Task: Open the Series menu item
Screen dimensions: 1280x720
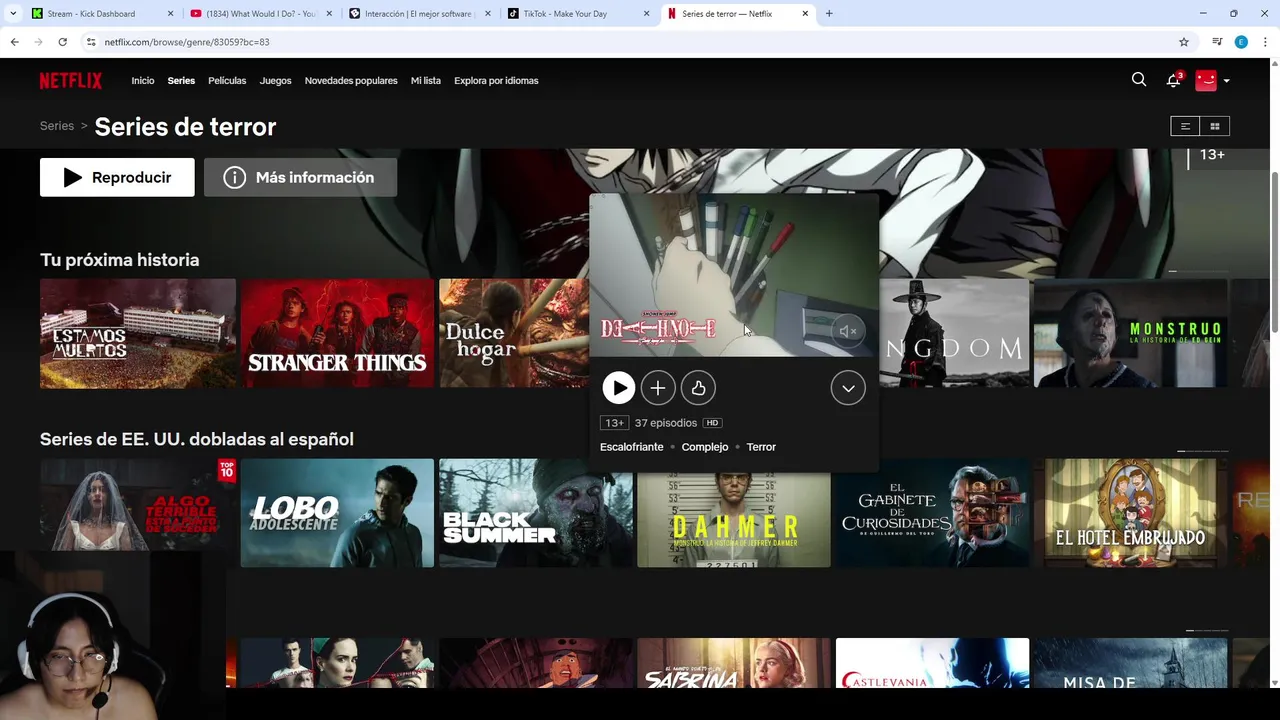Action: pos(181,81)
